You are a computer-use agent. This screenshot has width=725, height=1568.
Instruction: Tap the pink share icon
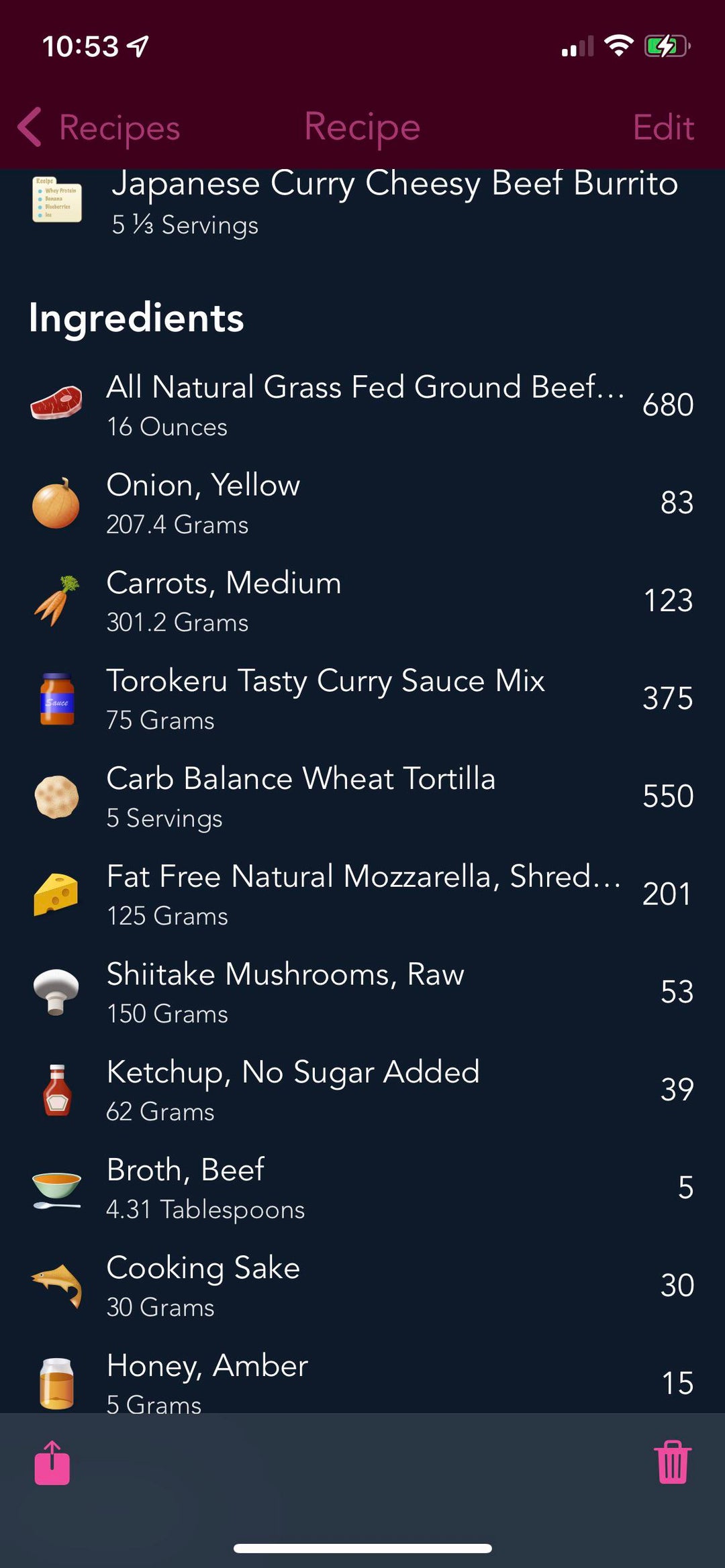click(x=52, y=1463)
